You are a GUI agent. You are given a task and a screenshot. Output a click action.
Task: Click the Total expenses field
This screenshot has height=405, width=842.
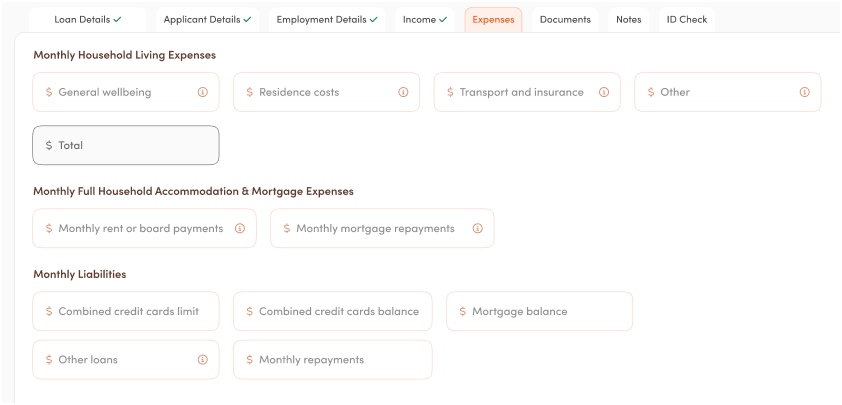(126, 145)
